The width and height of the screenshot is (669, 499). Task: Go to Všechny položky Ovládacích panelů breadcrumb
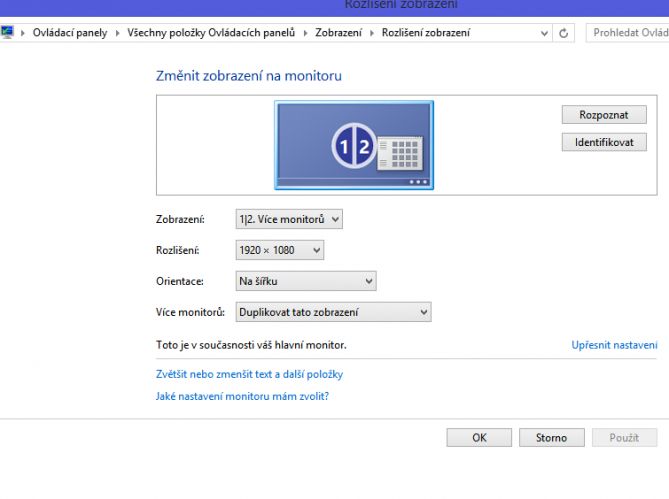211,33
